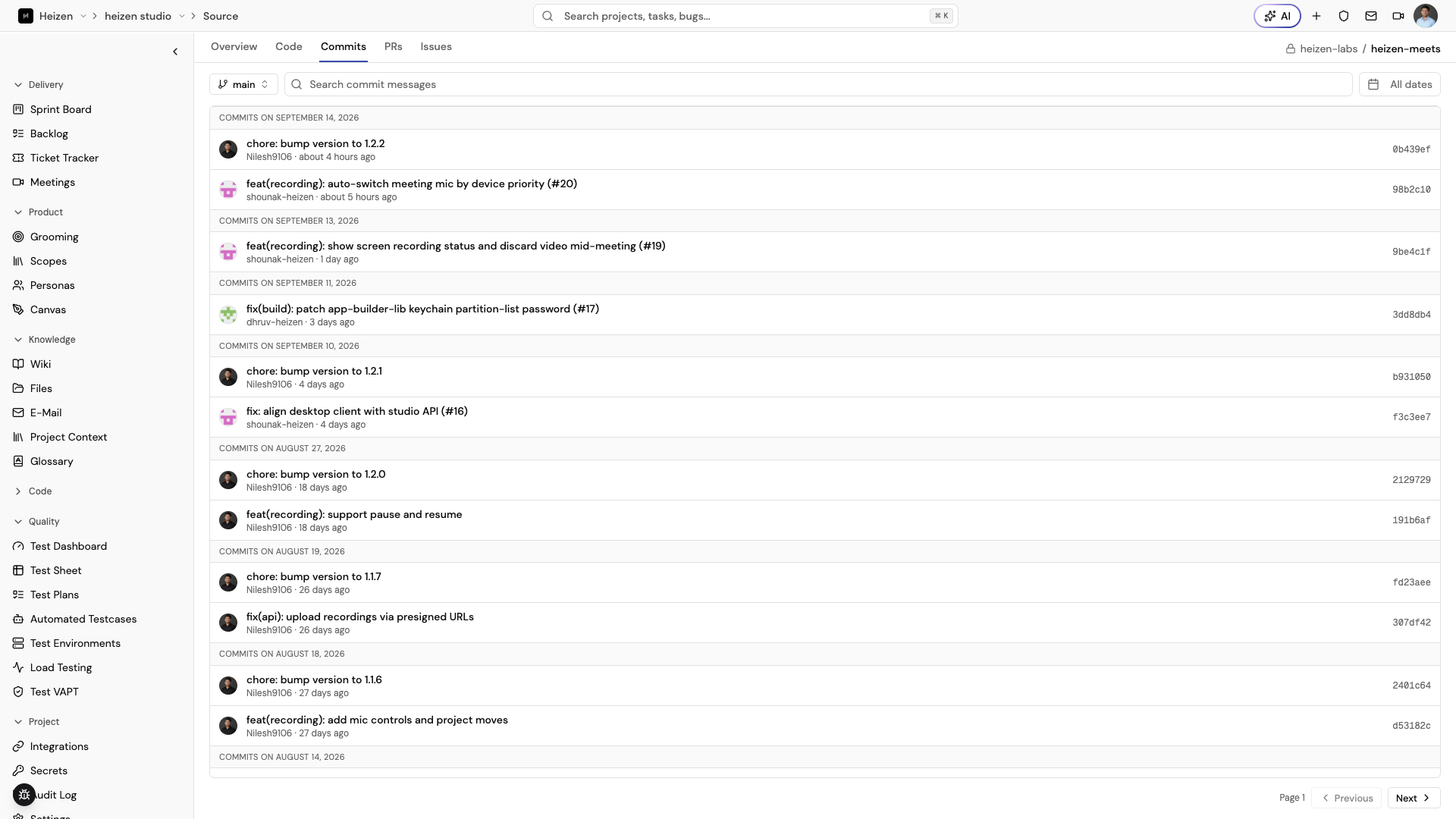Click commit hash 307df42
1456x819 pixels.
[x=1411, y=623]
